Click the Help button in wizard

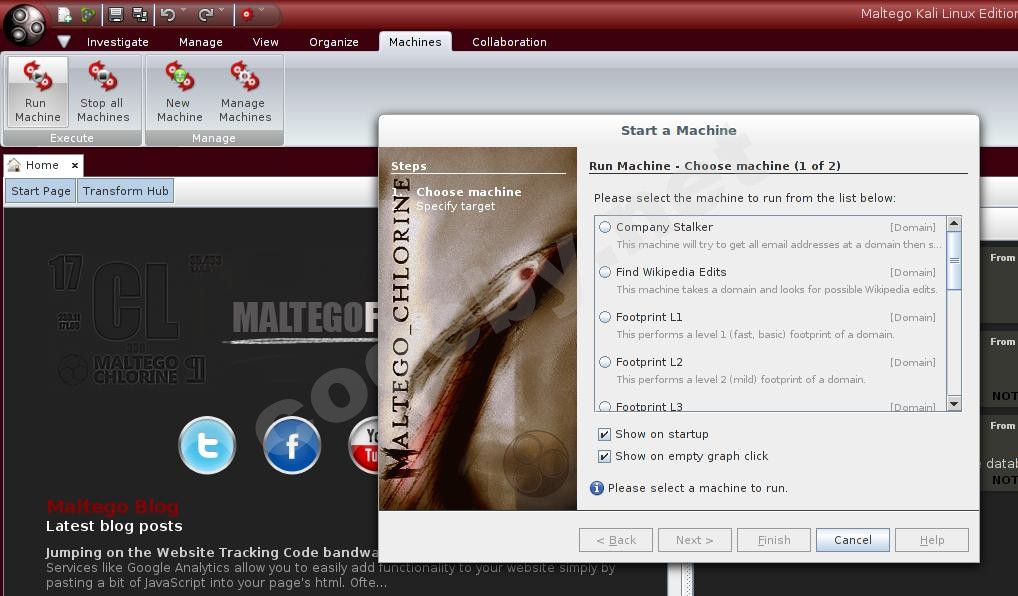click(932, 540)
